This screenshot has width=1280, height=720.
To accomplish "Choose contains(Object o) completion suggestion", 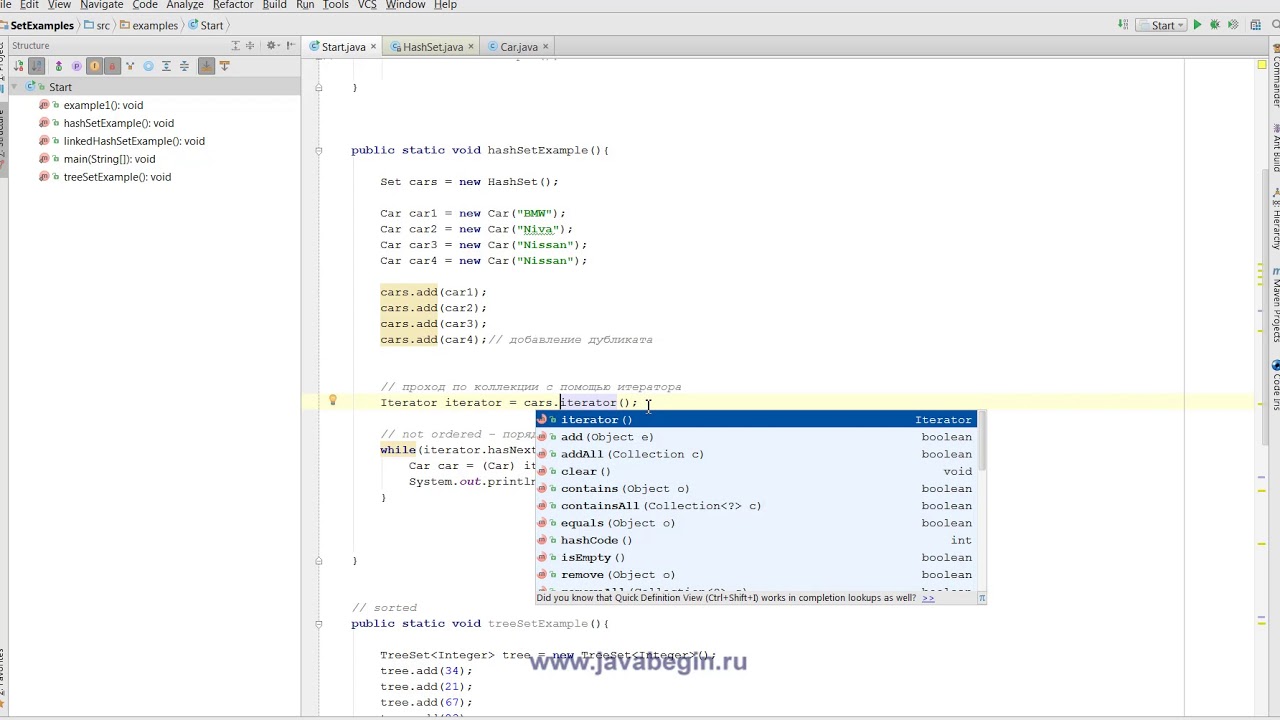I will [x=755, y=489].
